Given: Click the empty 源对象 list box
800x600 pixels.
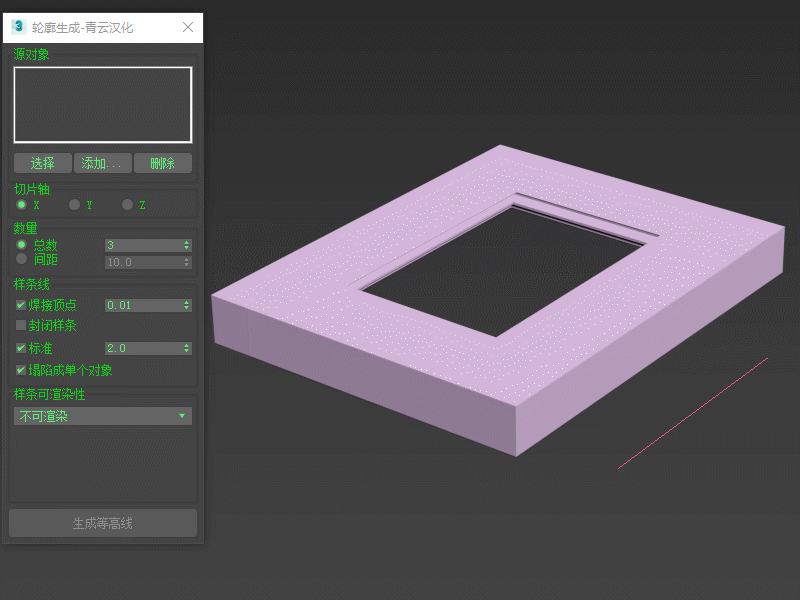Looking at the screenshot, I should 103,105.
